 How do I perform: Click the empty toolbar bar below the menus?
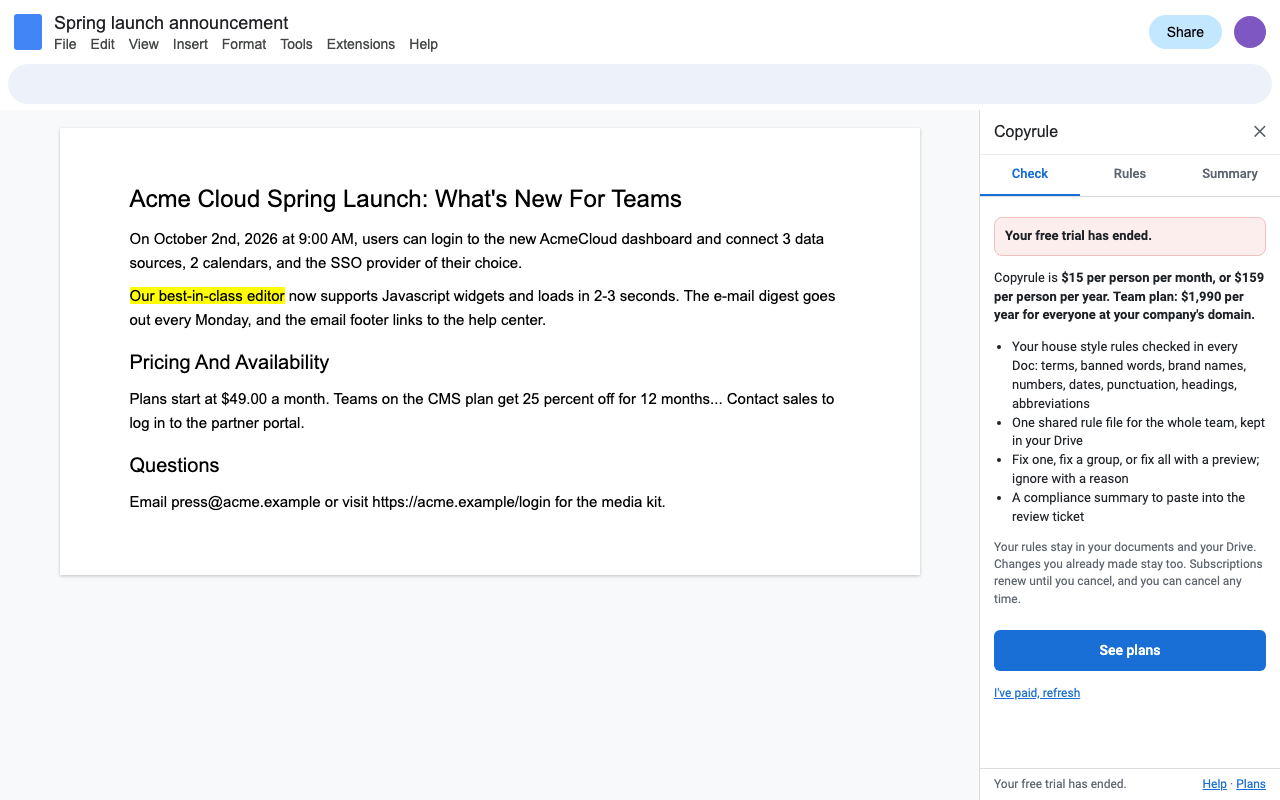[640, 84]
